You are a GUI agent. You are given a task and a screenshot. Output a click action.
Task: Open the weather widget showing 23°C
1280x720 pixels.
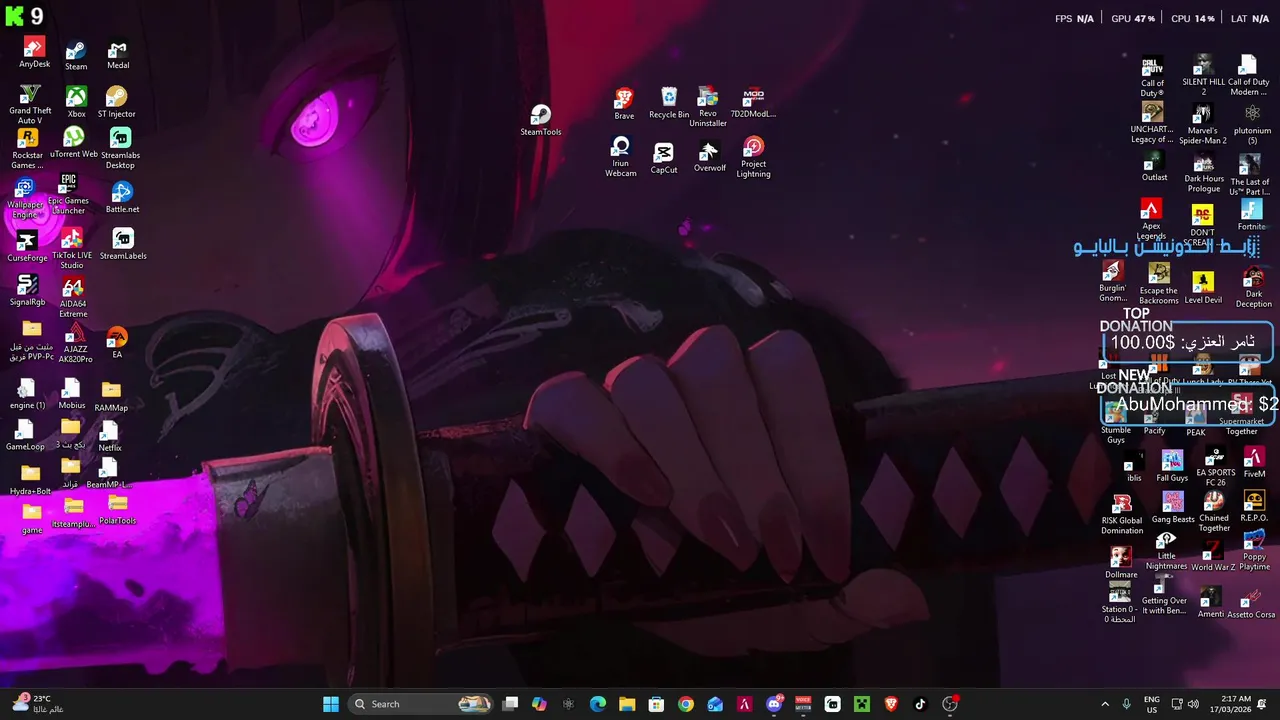(36, 704)
